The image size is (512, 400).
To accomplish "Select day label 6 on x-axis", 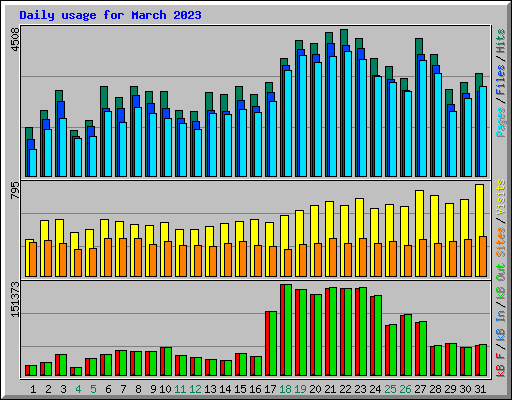I will (x=108, y=389).
